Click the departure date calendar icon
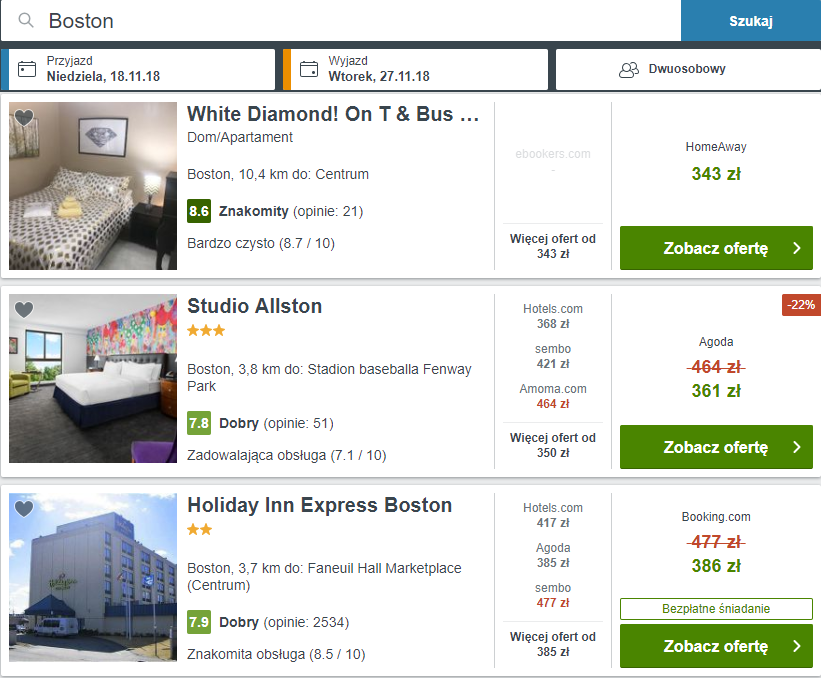The height and width of the screenshot is (678, 821). pyautogui.click(x=309, y=69)
